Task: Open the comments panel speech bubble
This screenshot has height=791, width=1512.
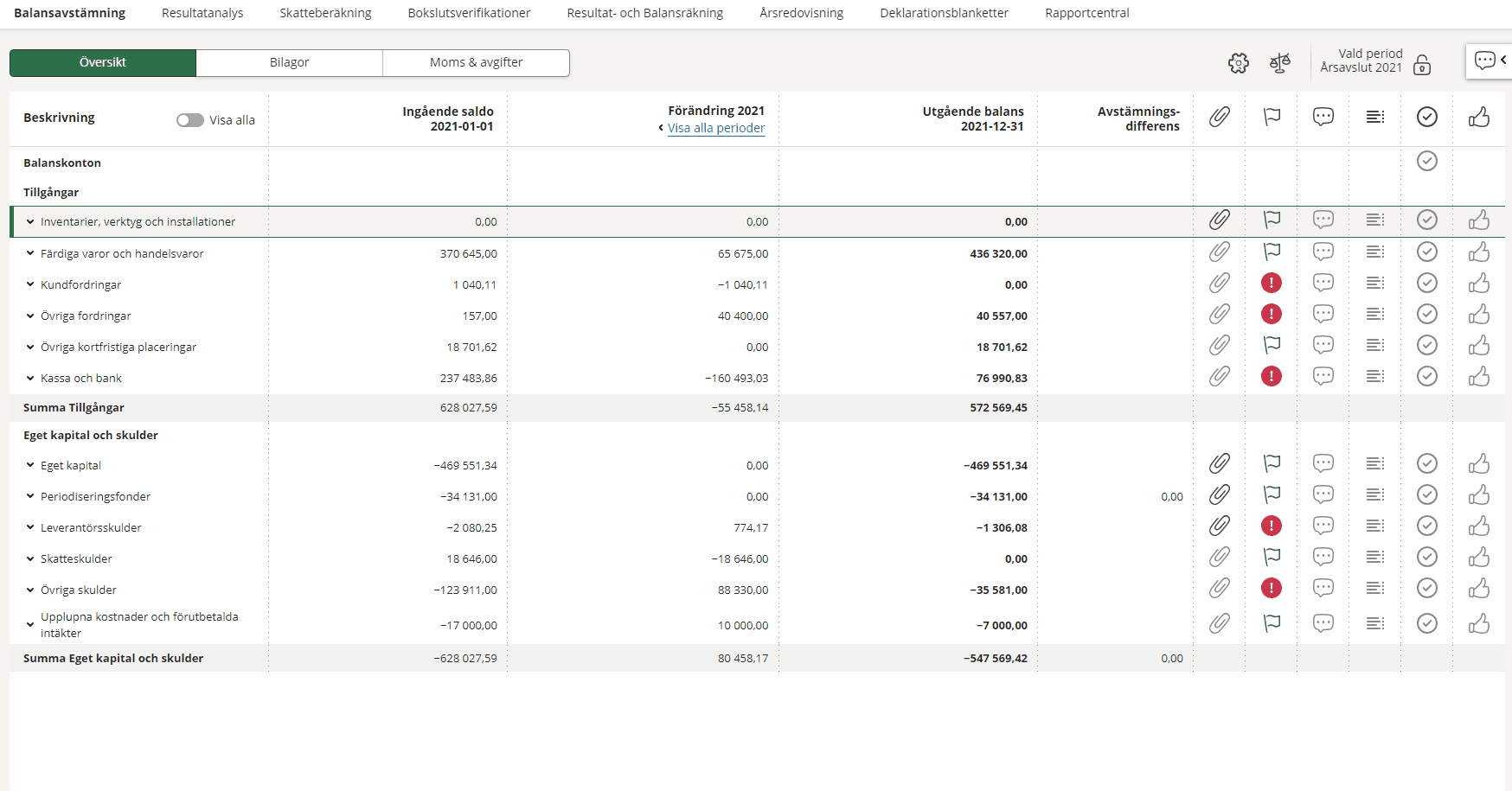Action: coord(1485,61)
